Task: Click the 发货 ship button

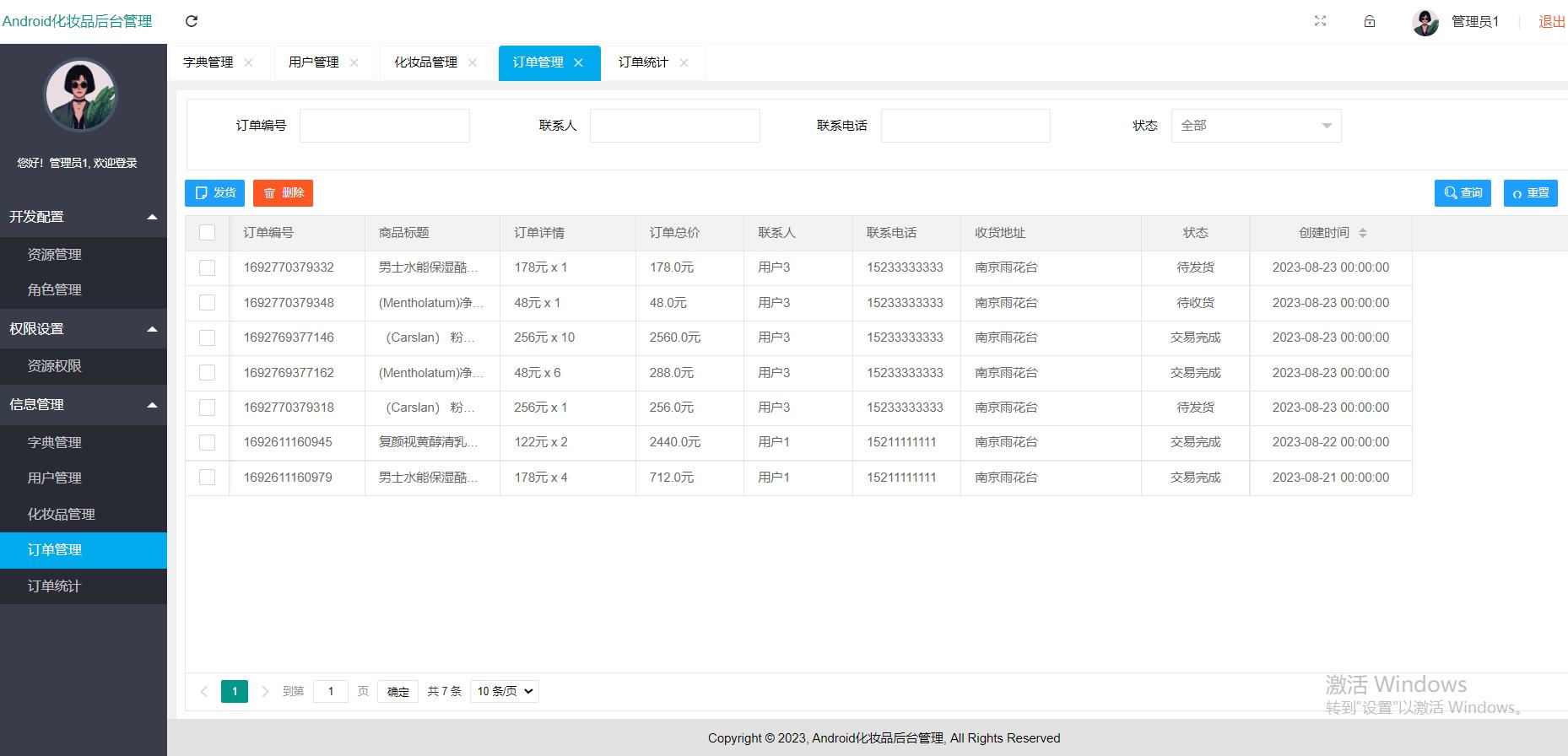Action: (214, 193)
